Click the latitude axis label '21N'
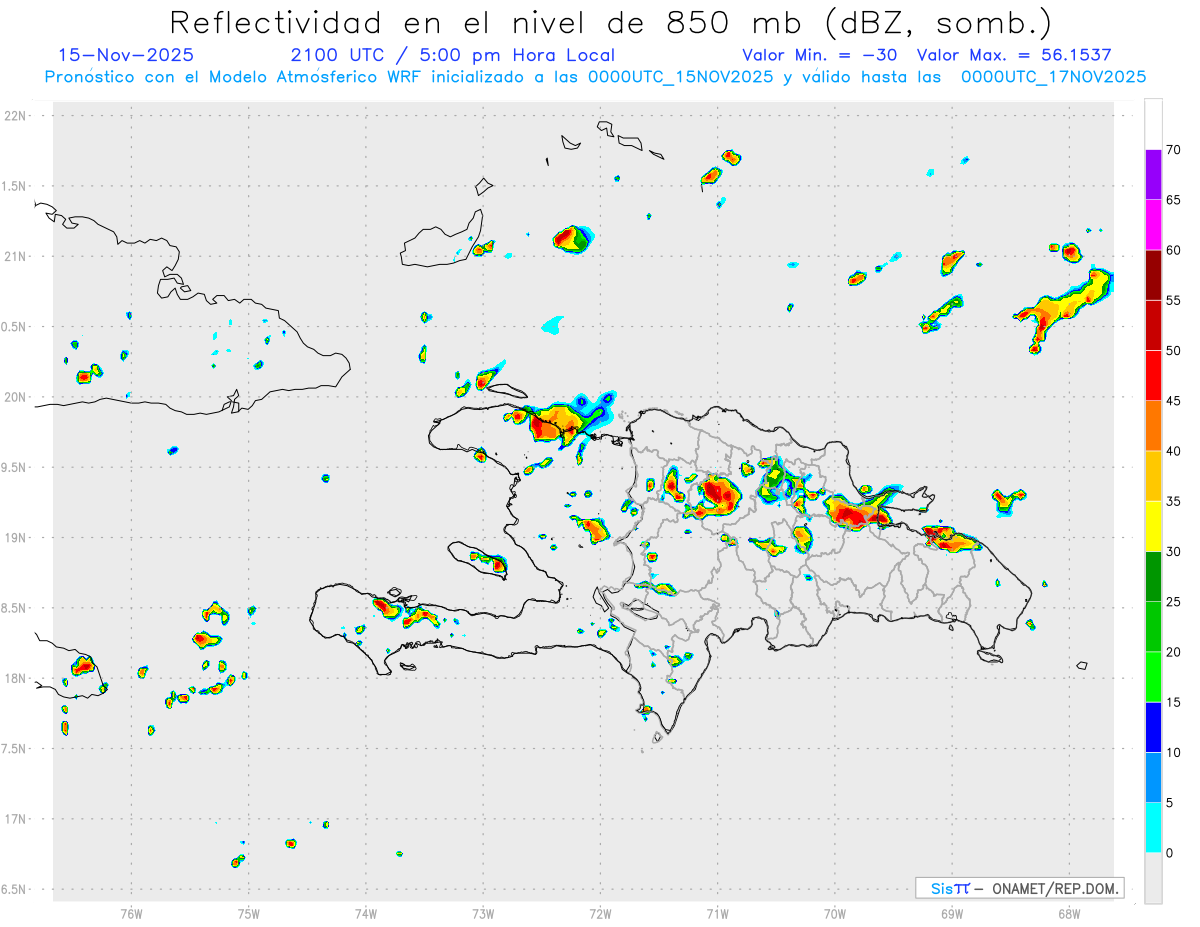The image size is (1200, 927). [x=17, y=256]
